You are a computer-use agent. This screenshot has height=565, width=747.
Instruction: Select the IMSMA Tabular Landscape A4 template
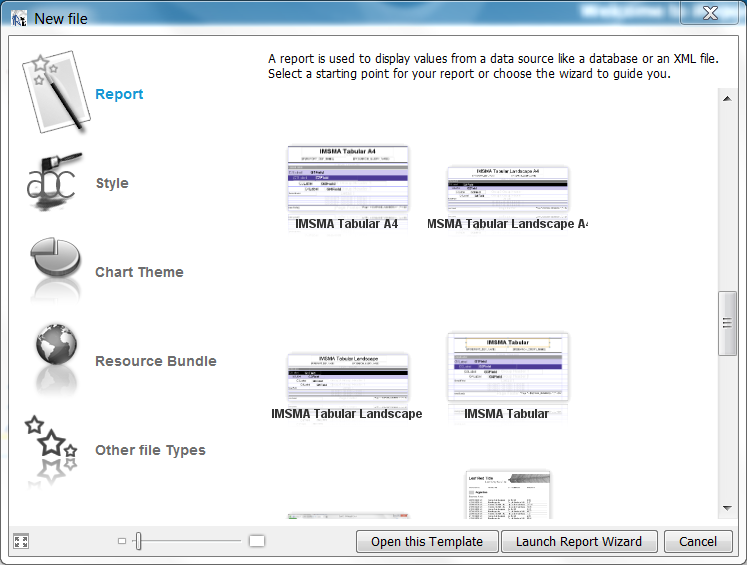507,190
